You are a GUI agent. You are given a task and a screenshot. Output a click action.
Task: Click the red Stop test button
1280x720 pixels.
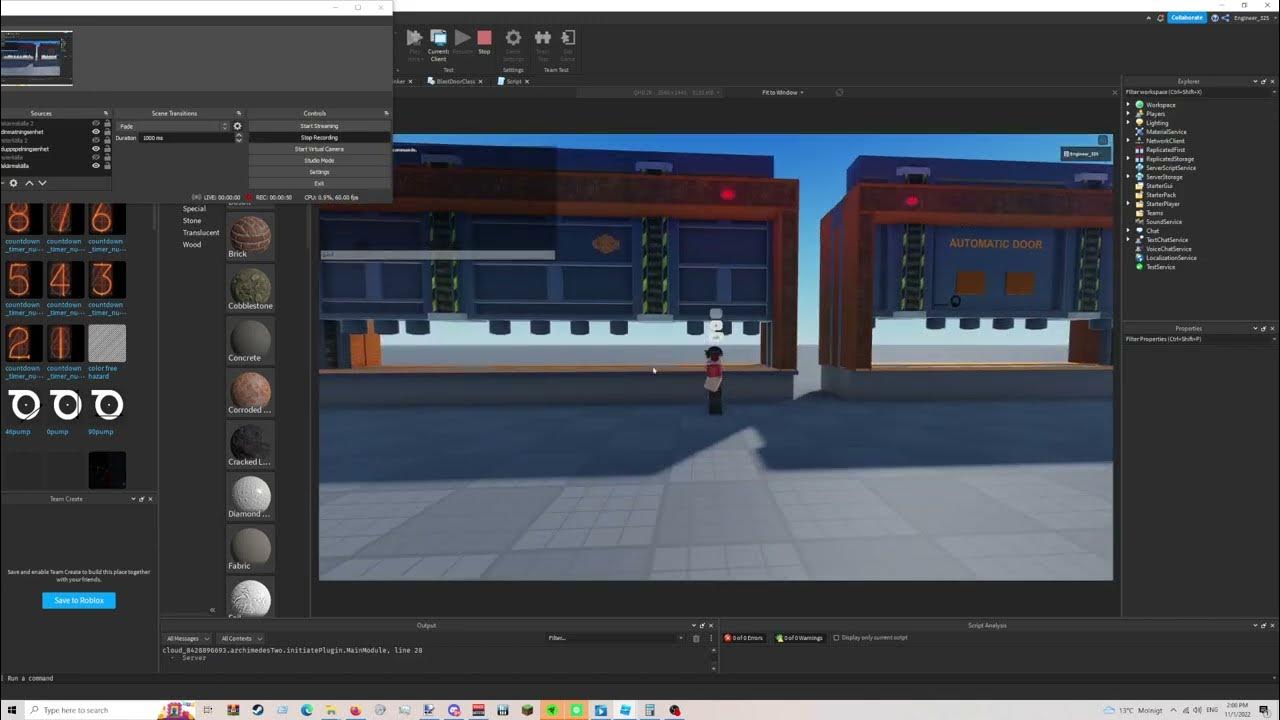[484, 38]
